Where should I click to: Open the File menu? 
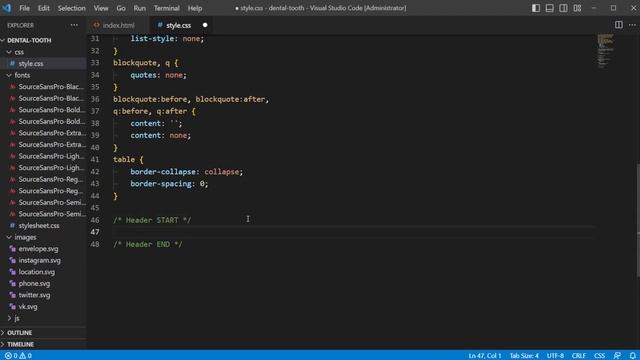24,8
